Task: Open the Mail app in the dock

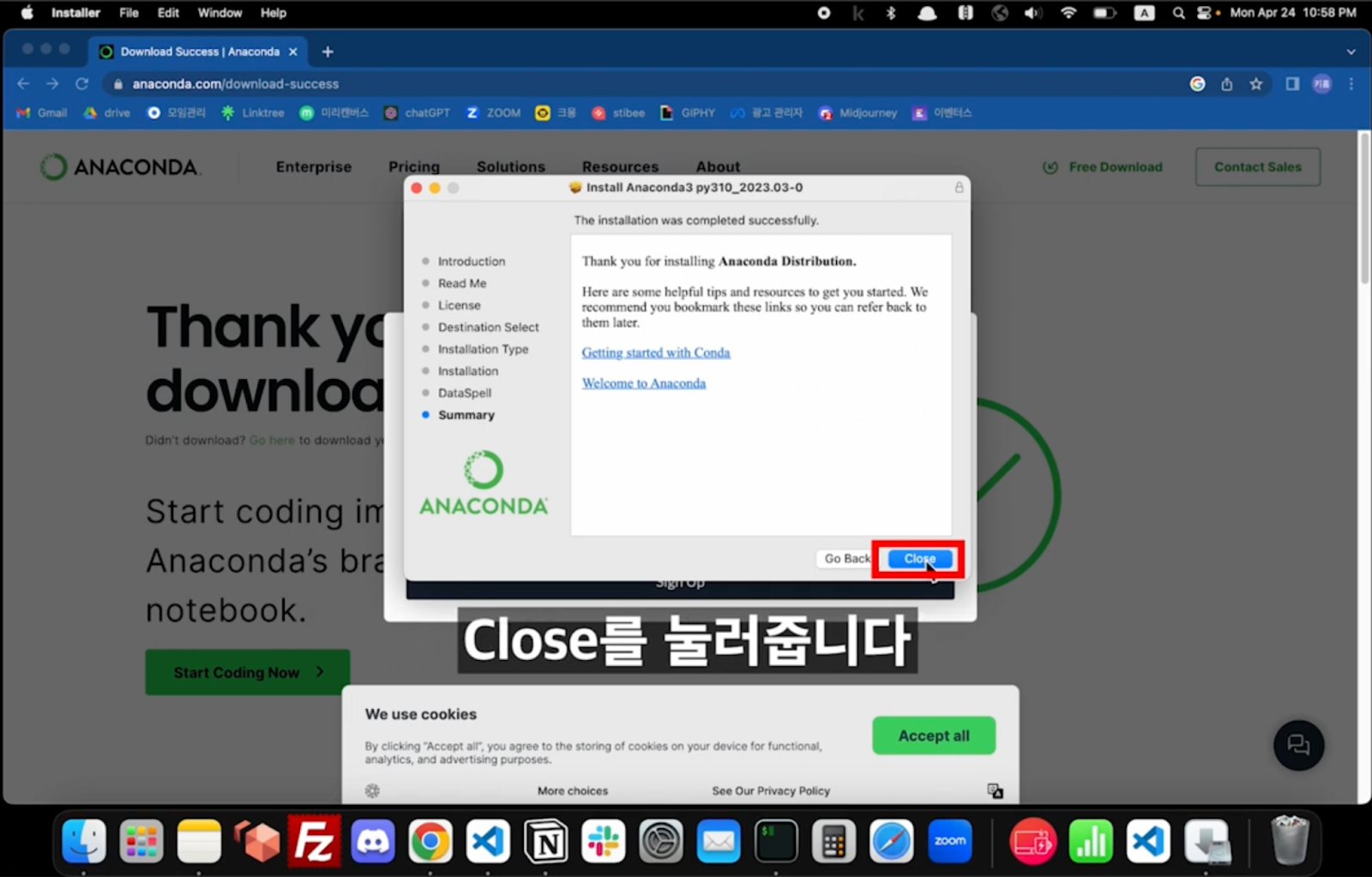Action: [719, 841]
